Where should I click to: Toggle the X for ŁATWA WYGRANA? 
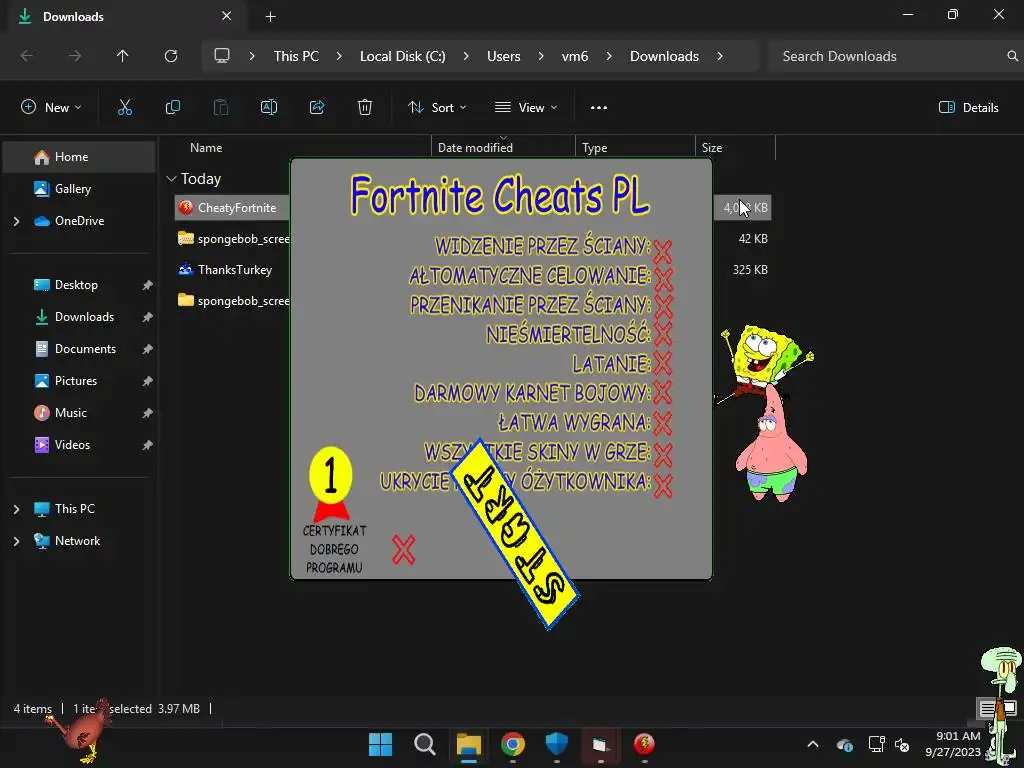pyautogui.click(x=662, y=423)
